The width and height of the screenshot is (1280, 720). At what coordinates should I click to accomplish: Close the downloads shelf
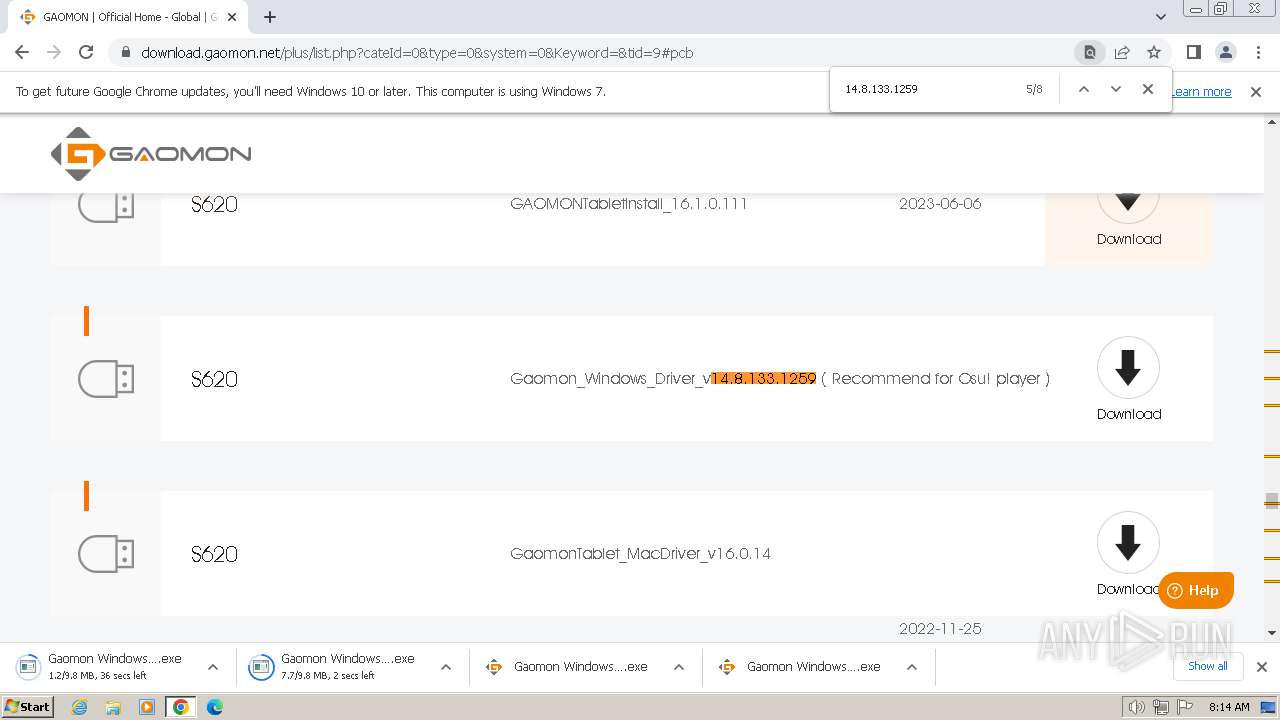point(1261,667)
